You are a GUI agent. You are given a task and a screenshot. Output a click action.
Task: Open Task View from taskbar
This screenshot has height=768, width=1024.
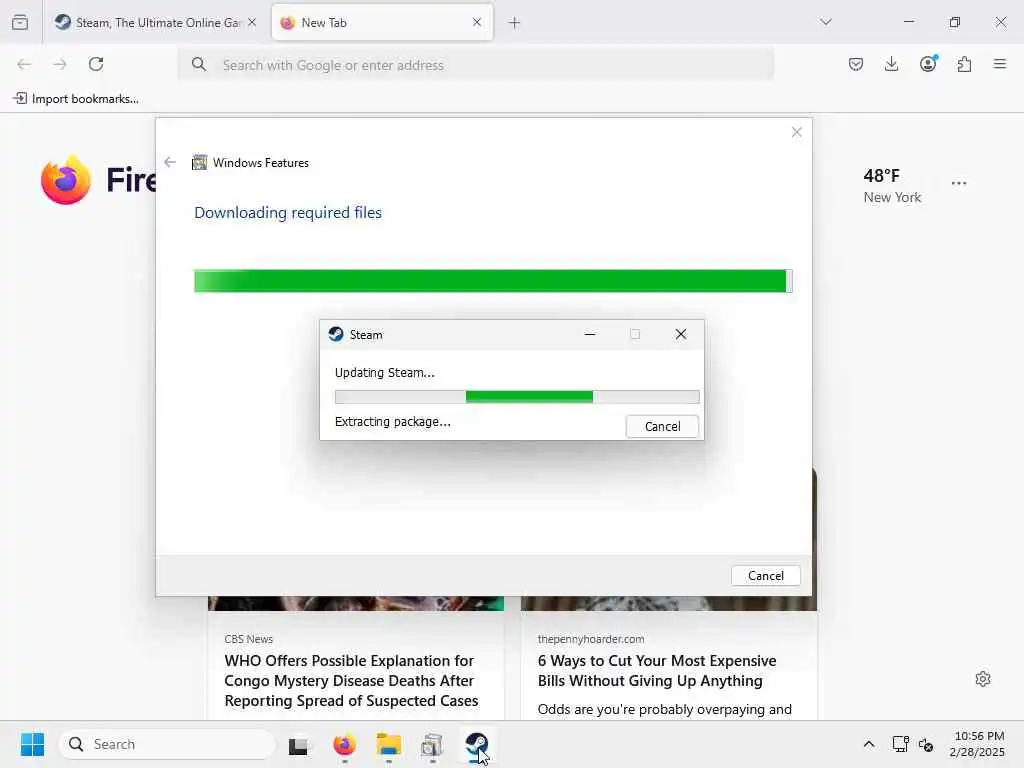(298, 745)
